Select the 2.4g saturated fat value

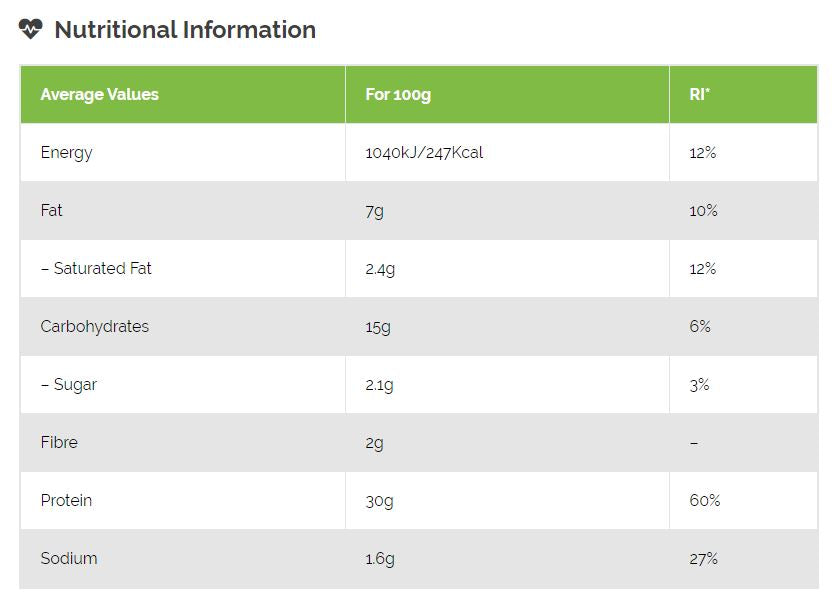tap(379, 269)
